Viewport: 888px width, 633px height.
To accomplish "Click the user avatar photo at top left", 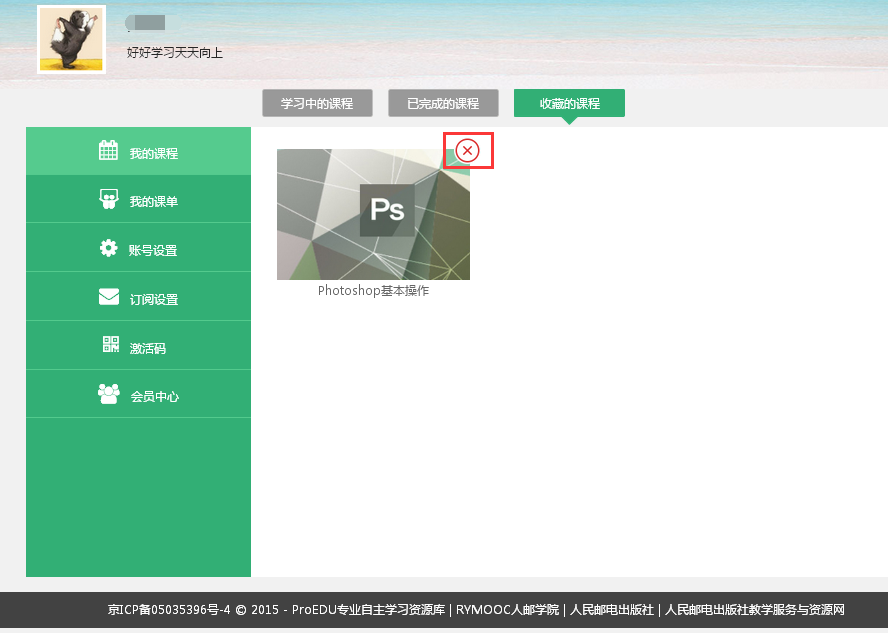I will coord(70,39).
